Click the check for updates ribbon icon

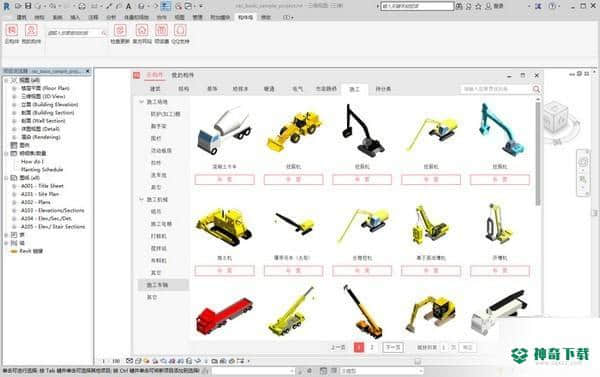[x=120, y=31]
